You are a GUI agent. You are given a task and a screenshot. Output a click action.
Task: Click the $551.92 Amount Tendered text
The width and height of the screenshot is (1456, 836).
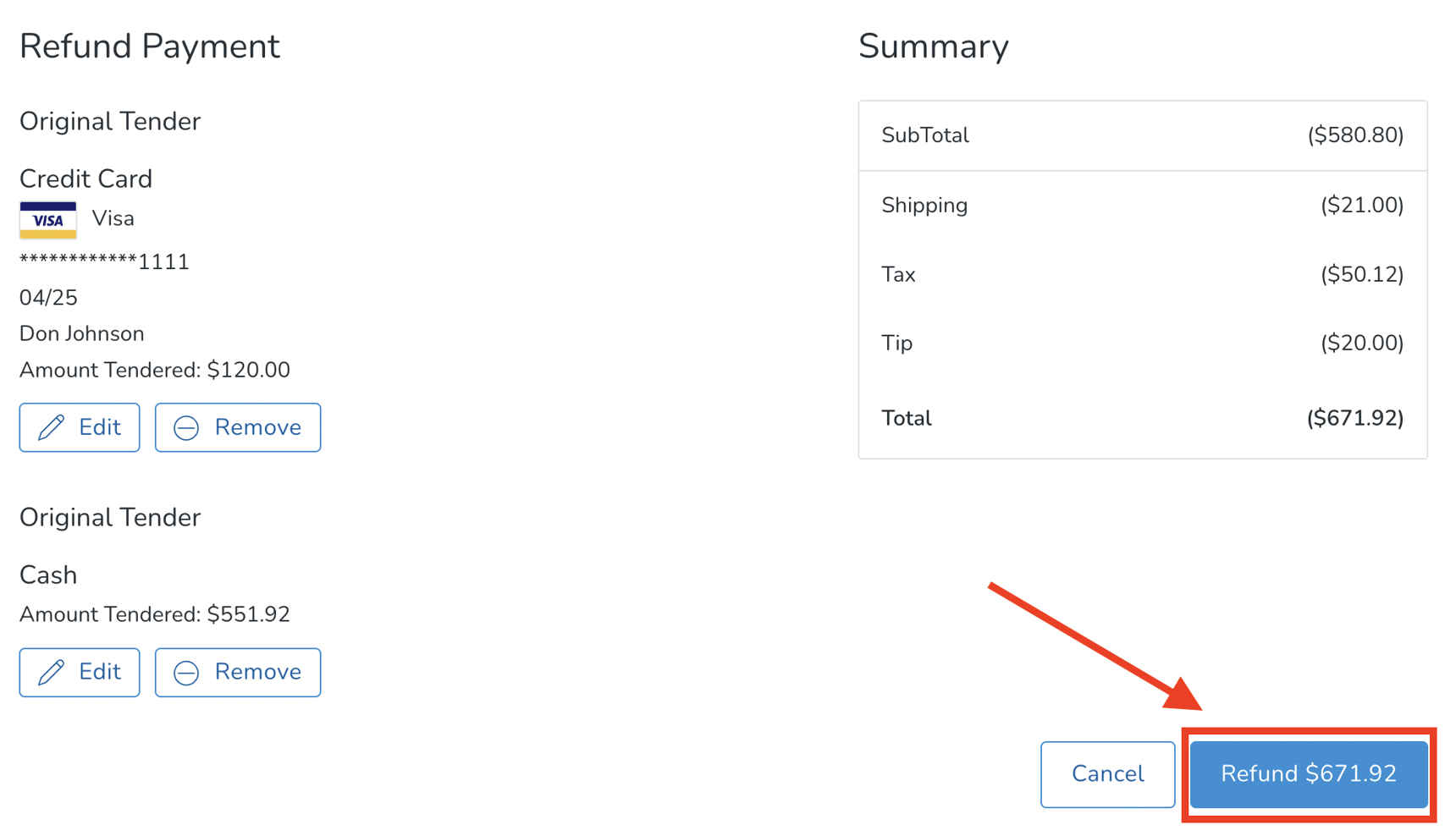248,614
